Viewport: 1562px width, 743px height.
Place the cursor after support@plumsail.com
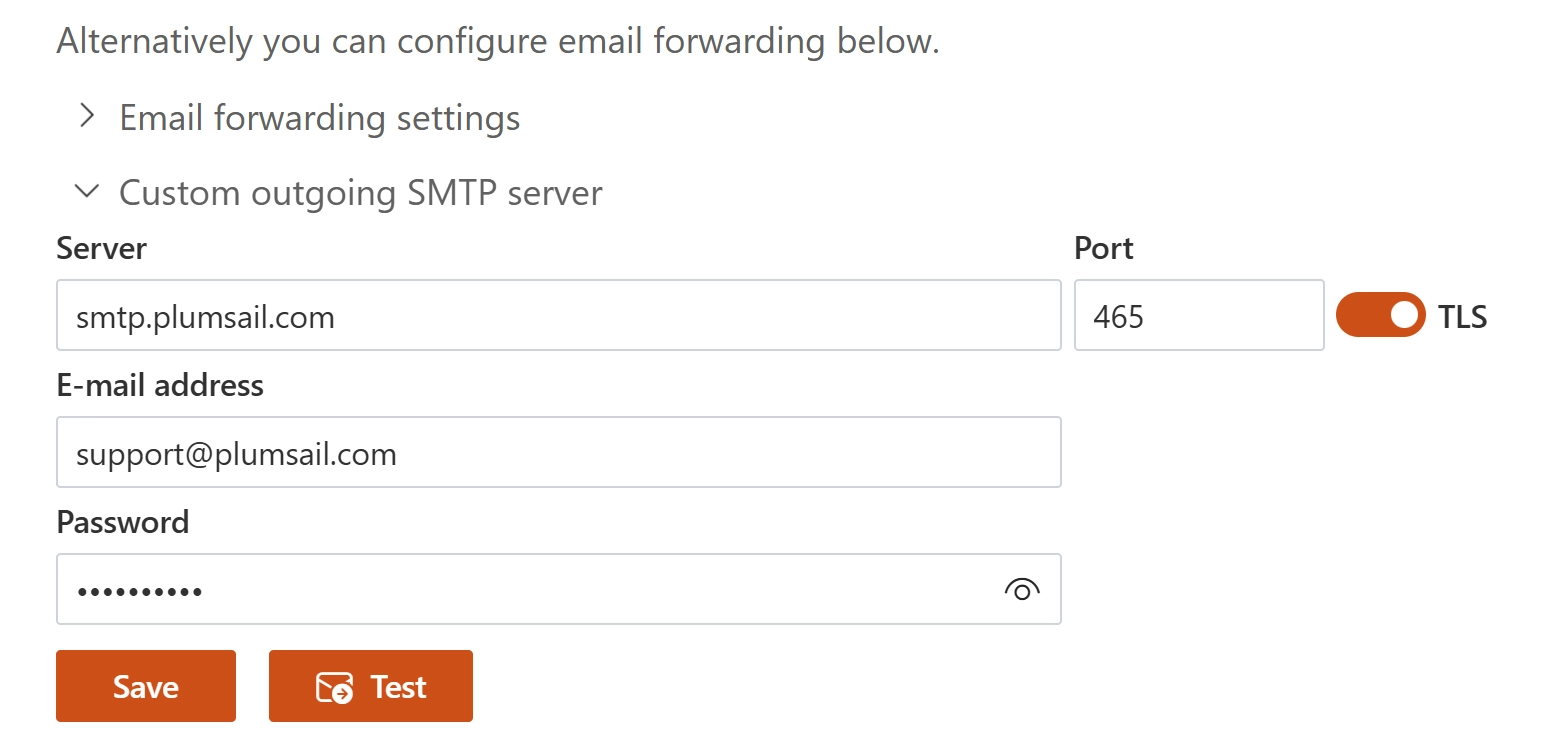coord(400,455)
